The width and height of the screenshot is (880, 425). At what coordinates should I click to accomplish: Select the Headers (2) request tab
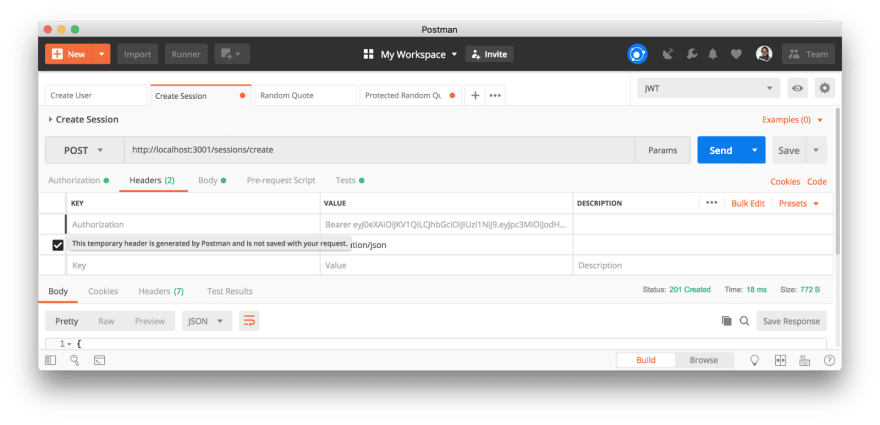pos(152,180)
